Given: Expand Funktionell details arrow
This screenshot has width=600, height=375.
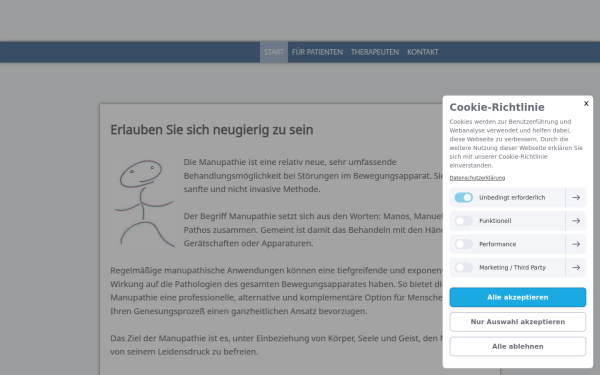Looking at the screenshot, I should pyautogui.click(x=576, y=221).
